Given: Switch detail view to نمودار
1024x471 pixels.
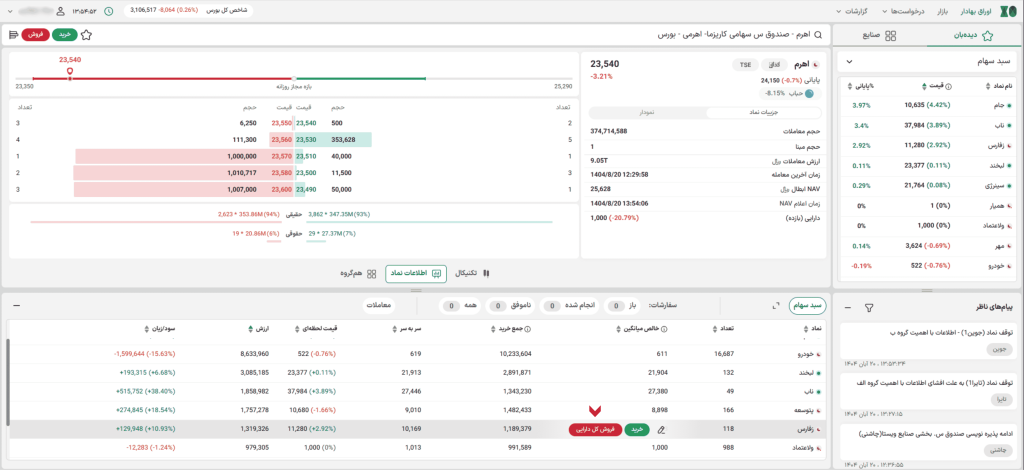Looking at the screenshot, I should [x=648, y=113].
